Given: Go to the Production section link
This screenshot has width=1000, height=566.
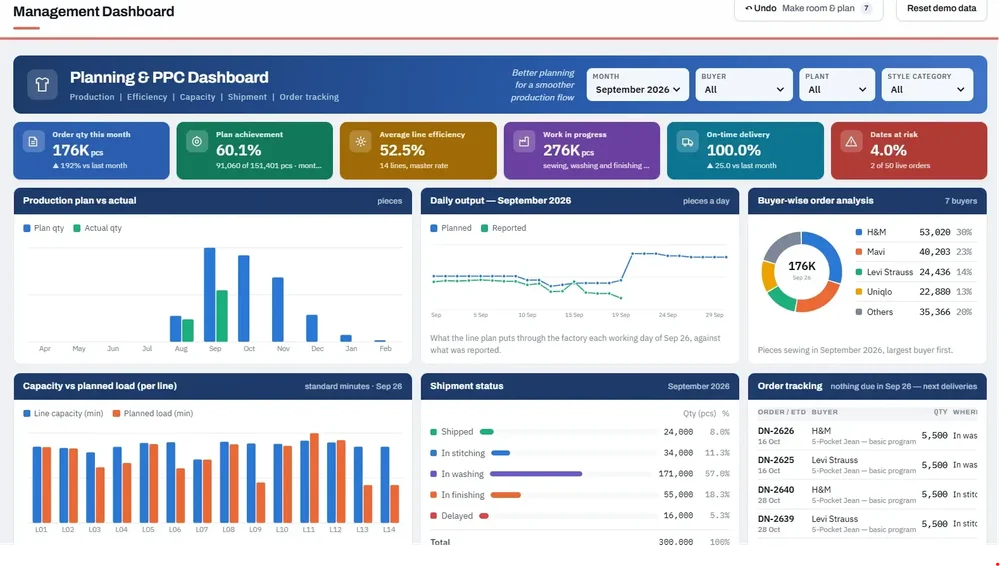Looking at the screenshot, I should click(92, 97).
